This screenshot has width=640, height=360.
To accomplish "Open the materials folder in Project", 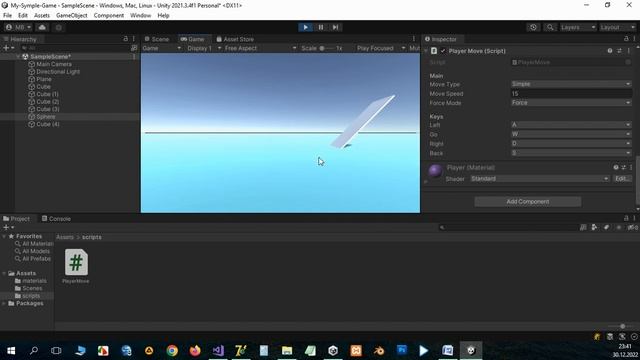I will click(31, 281).
